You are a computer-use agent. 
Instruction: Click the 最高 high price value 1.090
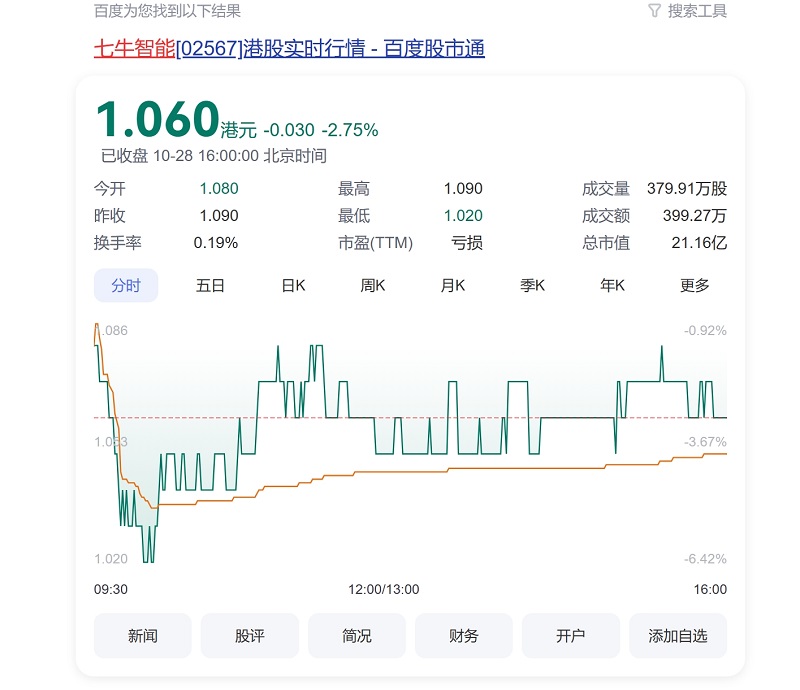463,189
